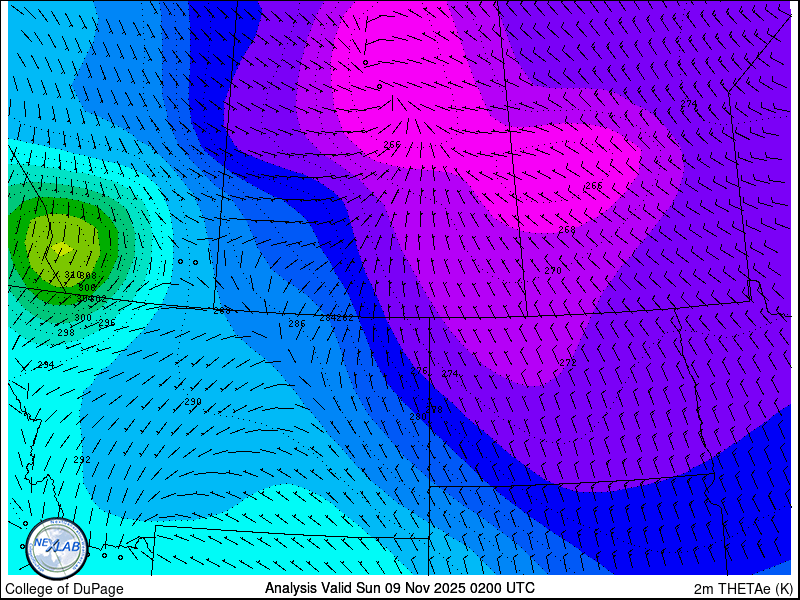Click the College of DuPage caption
Image resolution: width=800 pixels, height=600 pixels.
coord(64,589)
